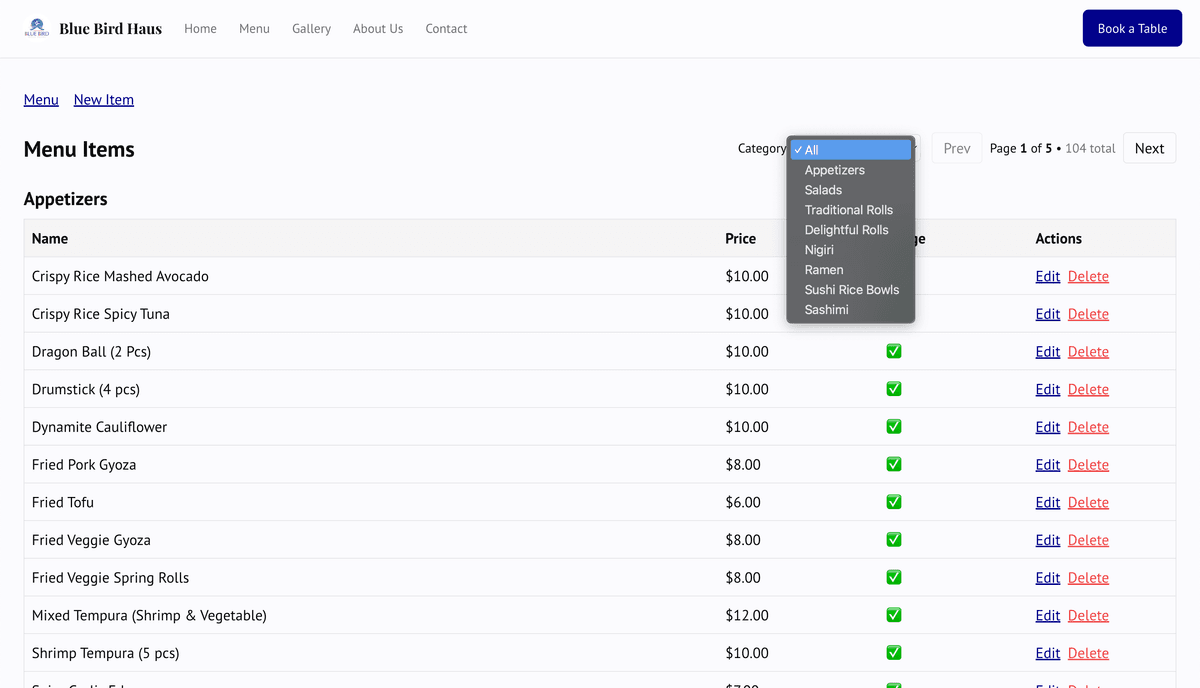Select "Salads" from the category dropdown

[x=823, y=189]
